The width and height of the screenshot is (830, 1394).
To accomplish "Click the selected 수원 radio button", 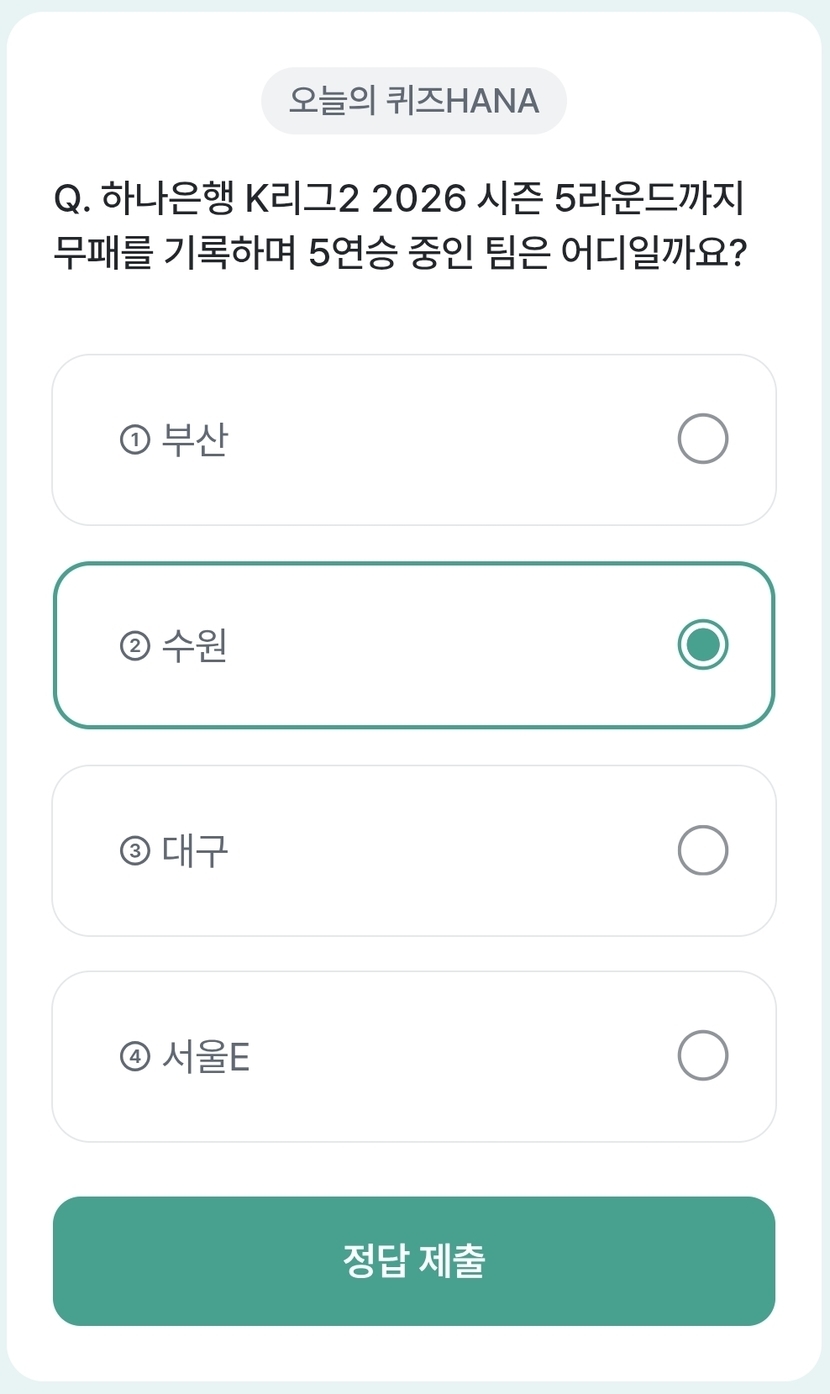I will coord(702,645).
